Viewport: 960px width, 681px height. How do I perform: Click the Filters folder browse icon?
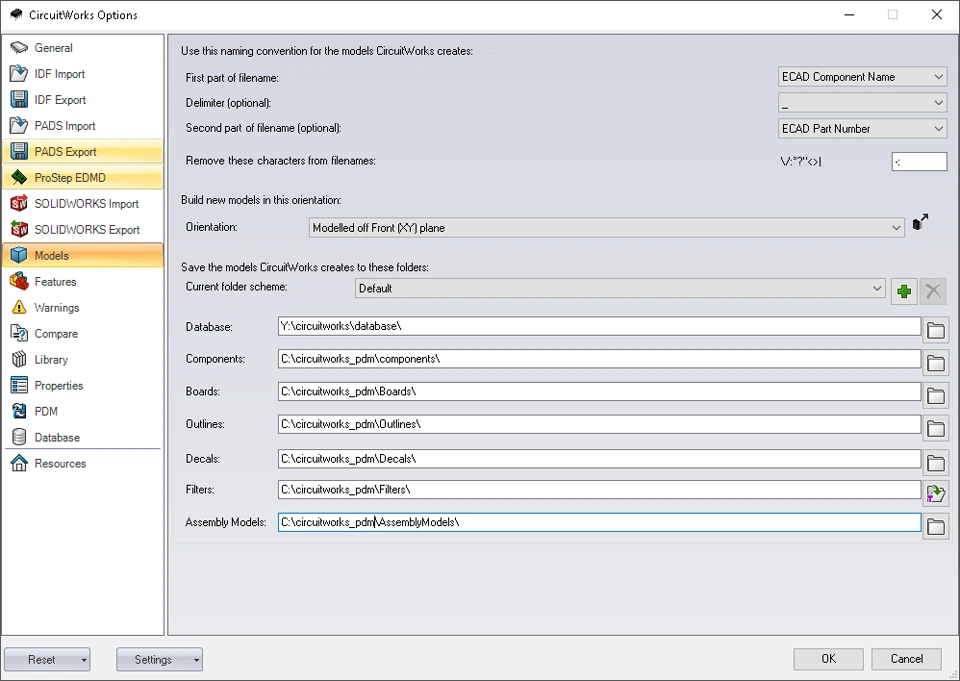tap(936, 493)
